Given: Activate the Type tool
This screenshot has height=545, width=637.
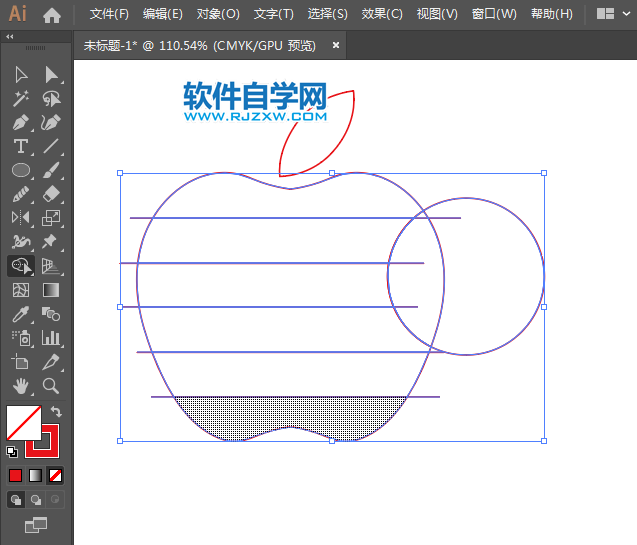Looking at the screenshot, I should [x=21, y=146].
